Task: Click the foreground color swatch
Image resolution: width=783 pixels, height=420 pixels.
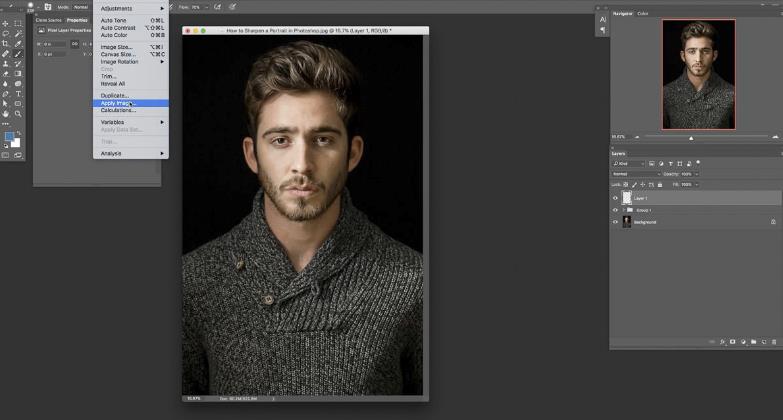Action: click(x=9, y=136)
